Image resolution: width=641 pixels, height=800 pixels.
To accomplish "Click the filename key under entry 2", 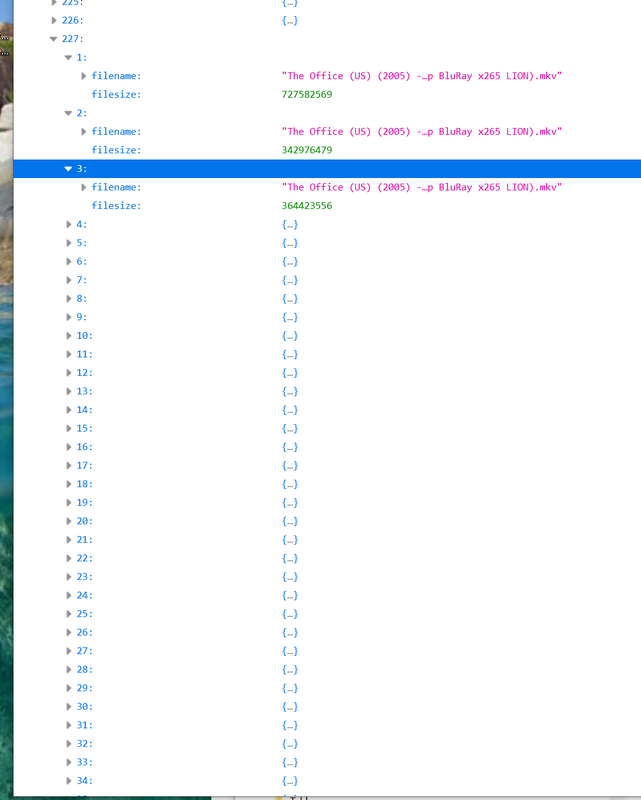I will 116,132.
